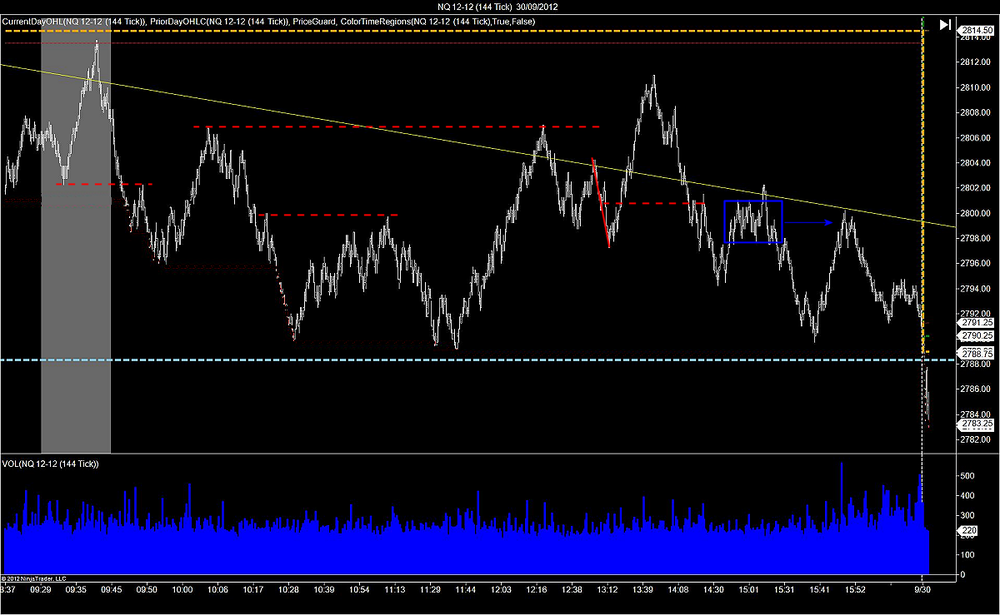Click the 11:44 time axis label

466,589
